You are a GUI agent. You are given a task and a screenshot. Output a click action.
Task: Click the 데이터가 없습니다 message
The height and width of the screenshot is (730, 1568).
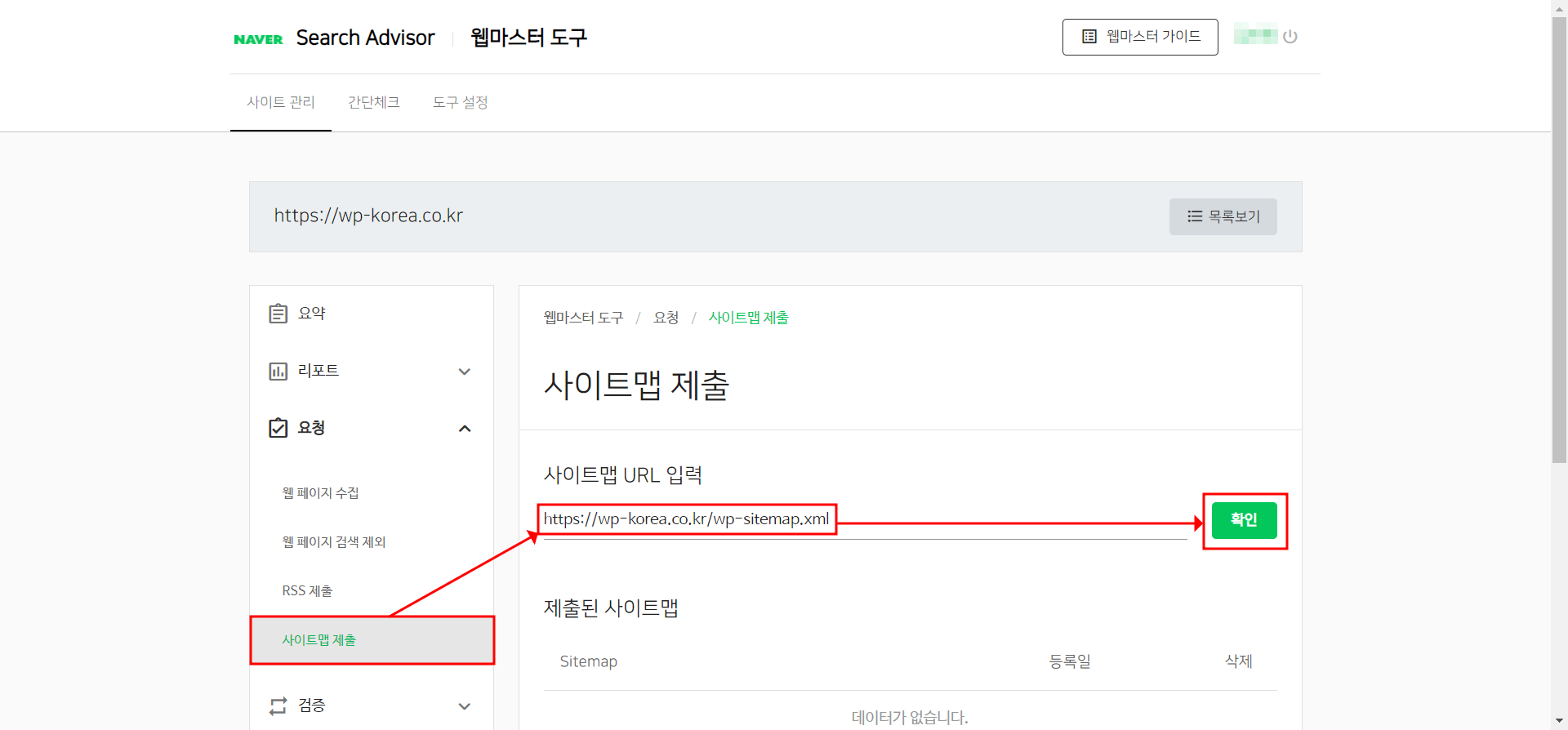pos(910,718)
